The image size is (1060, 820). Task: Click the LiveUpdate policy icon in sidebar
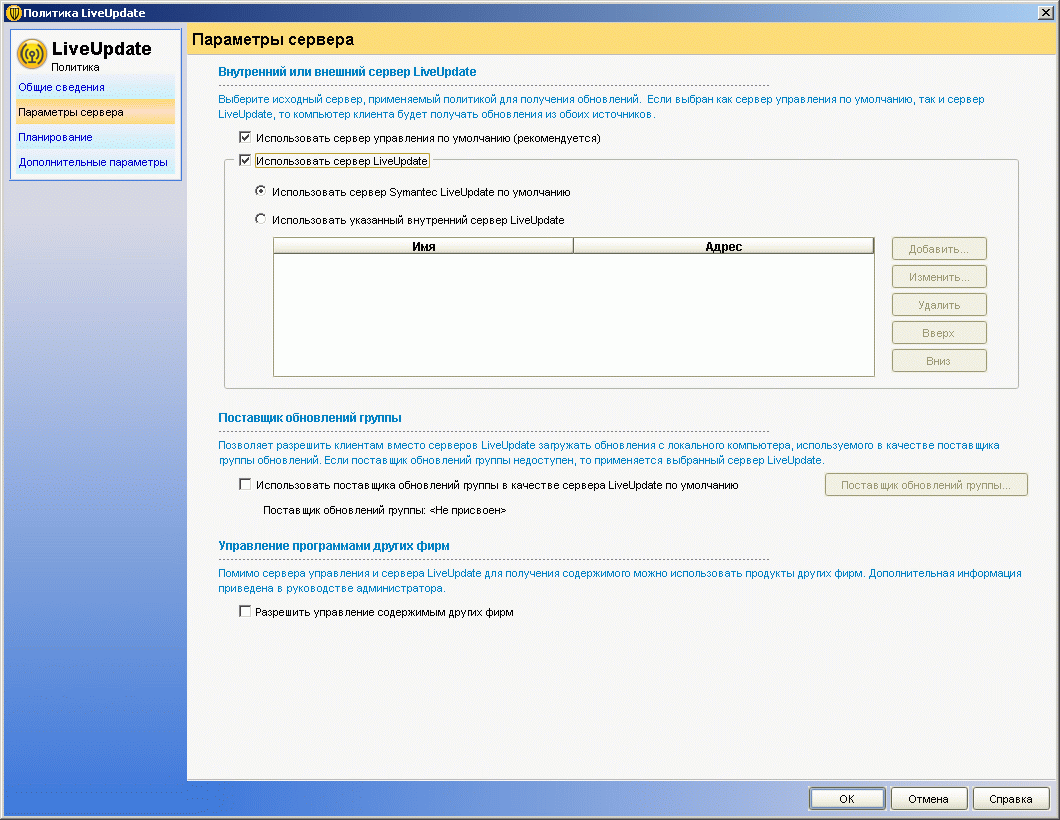click(32, 54)
